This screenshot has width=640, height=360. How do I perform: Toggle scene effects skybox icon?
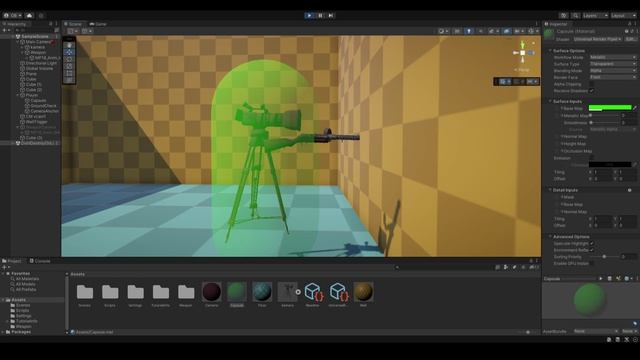[493, 31]
